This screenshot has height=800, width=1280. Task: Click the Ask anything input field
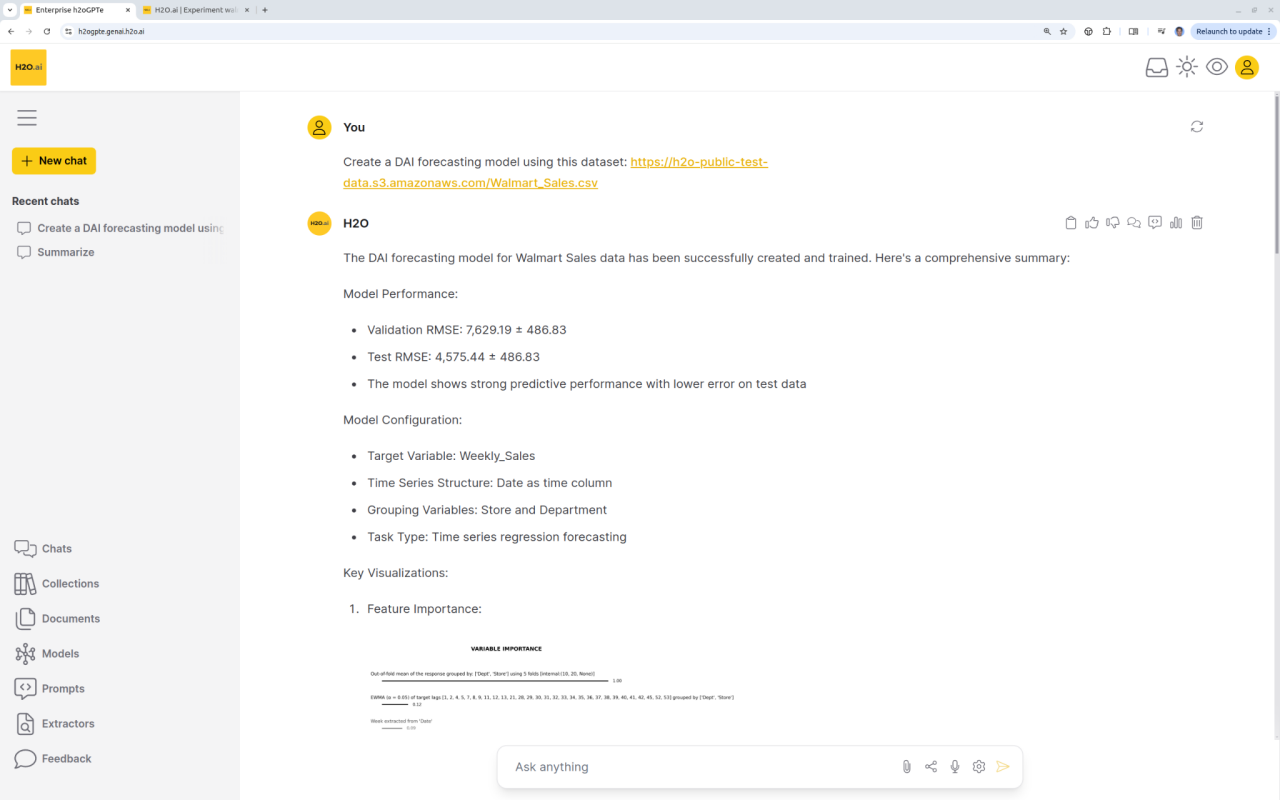700,767
